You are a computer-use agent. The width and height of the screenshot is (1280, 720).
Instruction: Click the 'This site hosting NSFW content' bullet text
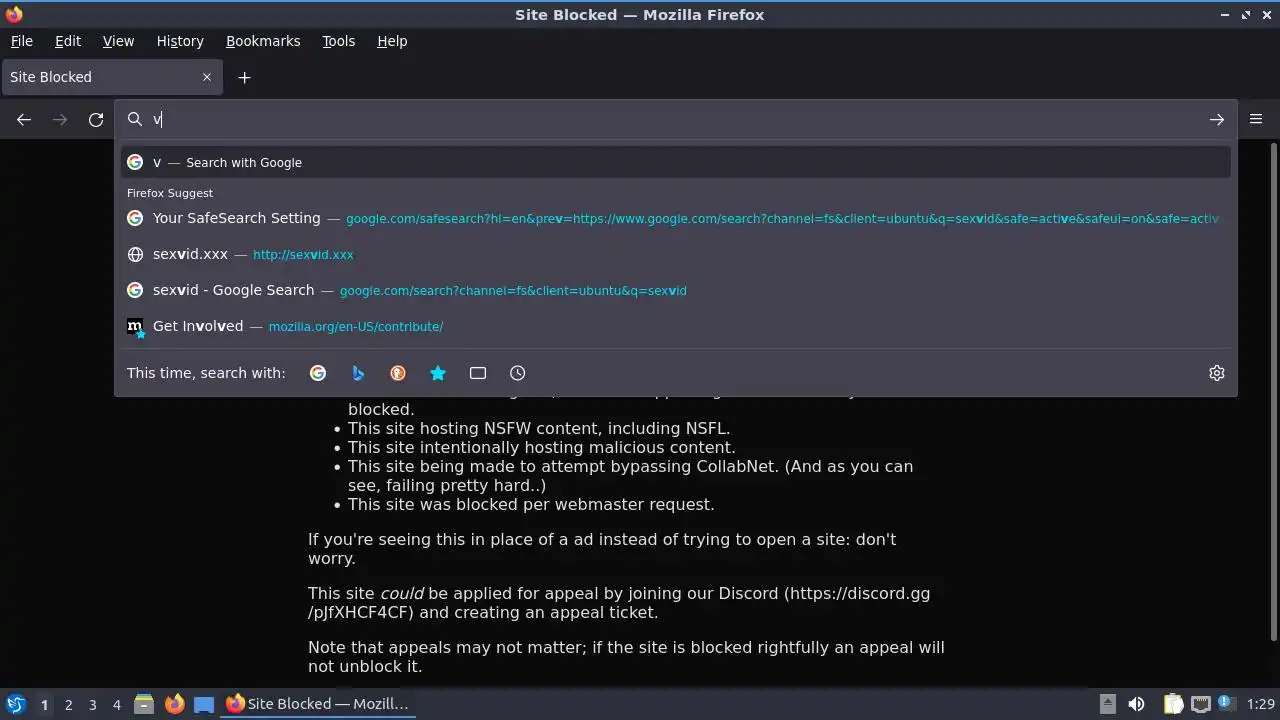pyautogui.click(x=539, y=428)
